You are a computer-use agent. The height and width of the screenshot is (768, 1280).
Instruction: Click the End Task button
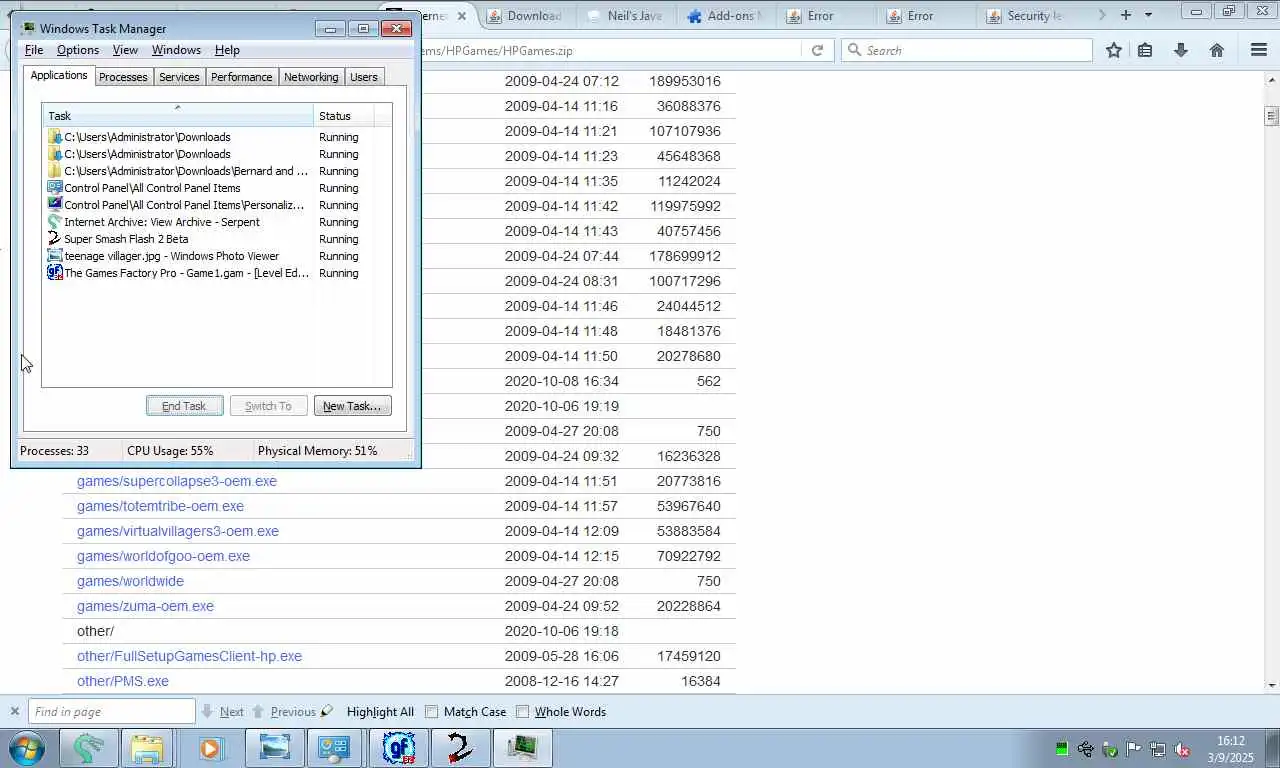pos(184,406)
